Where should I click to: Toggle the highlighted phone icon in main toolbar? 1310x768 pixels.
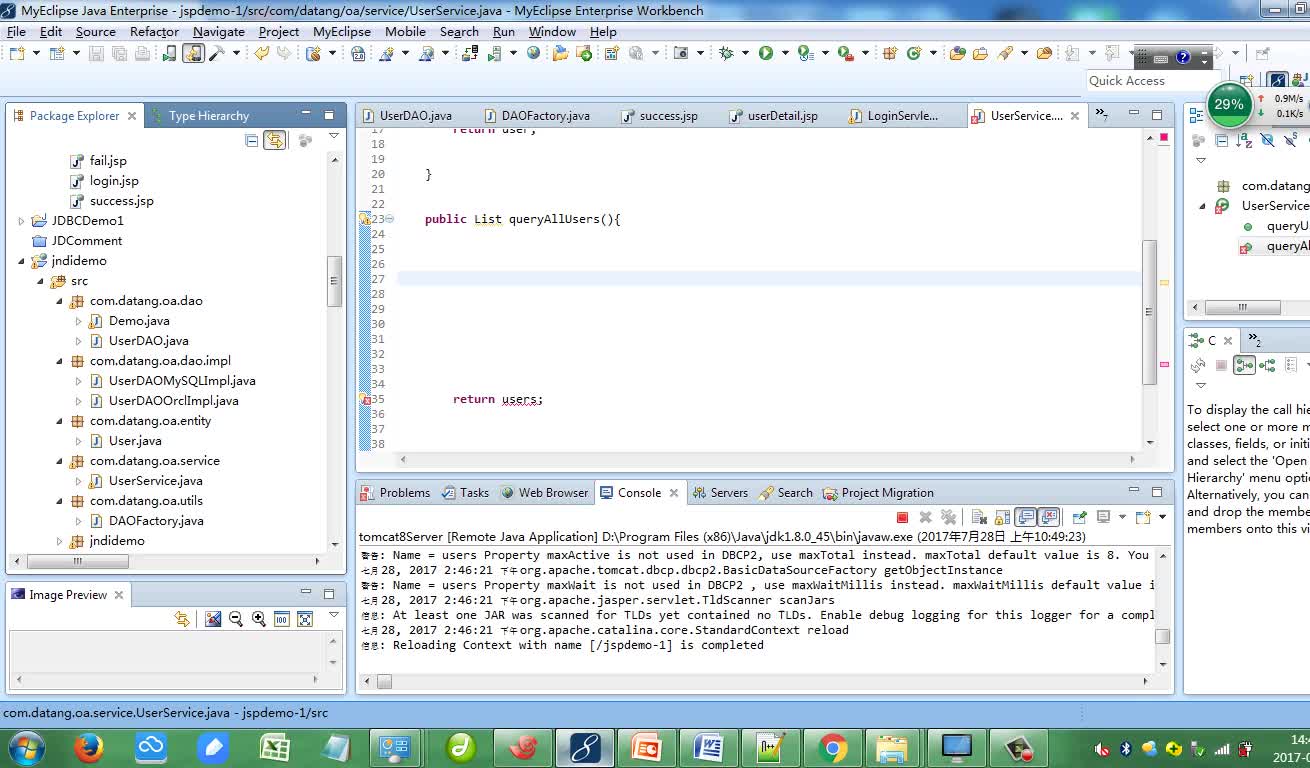(193, 53)
